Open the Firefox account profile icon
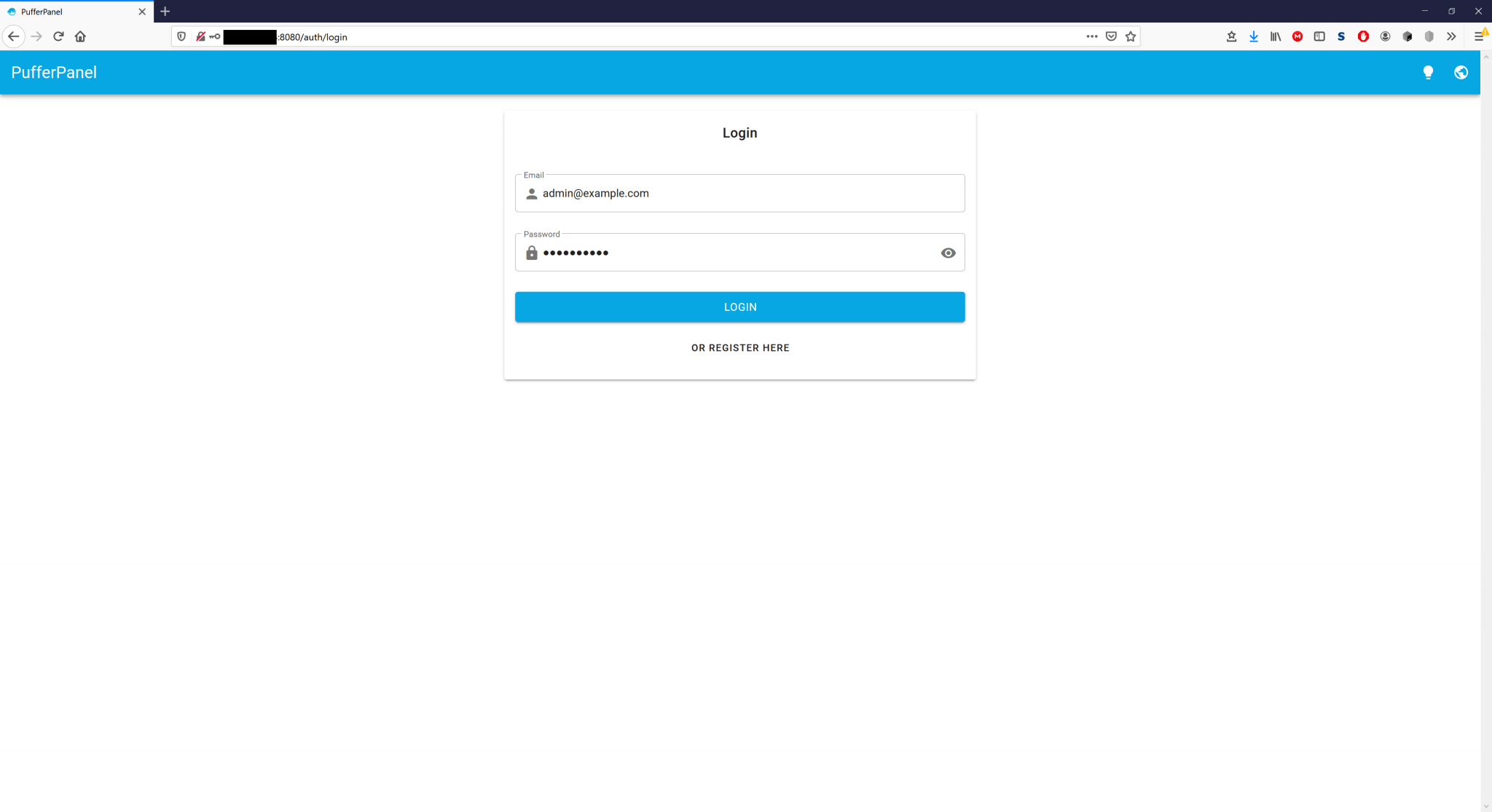 [x=1385, y=36]
